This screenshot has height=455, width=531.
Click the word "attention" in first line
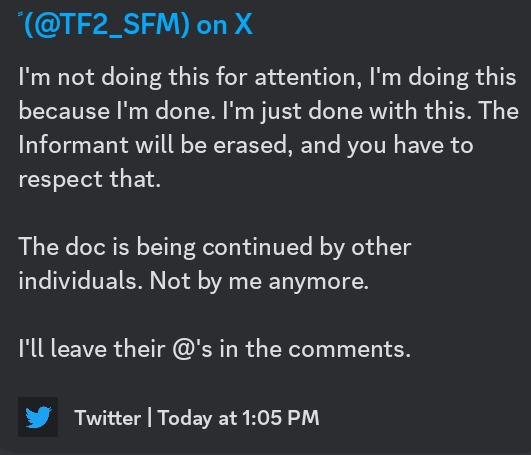pos(305,78)
